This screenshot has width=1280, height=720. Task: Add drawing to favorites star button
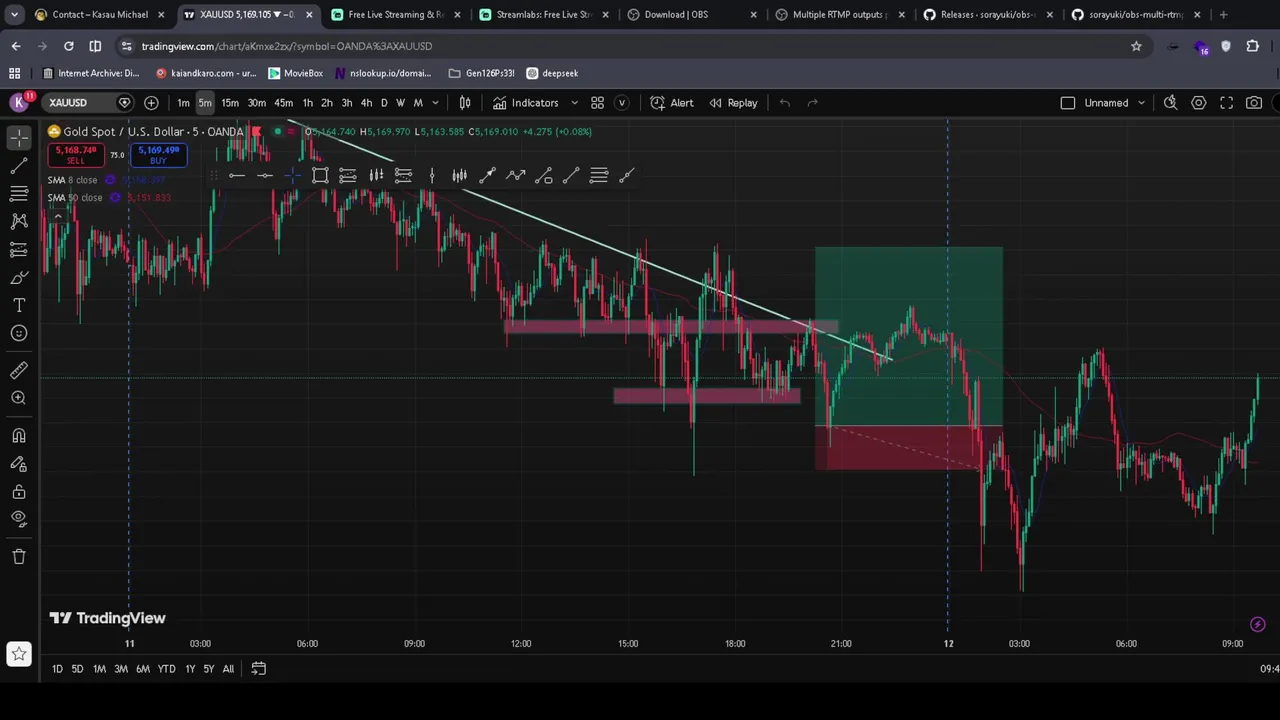click(19, 655)
